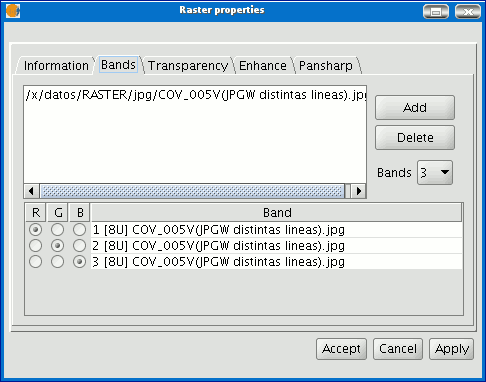Screen dimensions: 486x382
Task: Click the Add button
Action: coord(415,108)
